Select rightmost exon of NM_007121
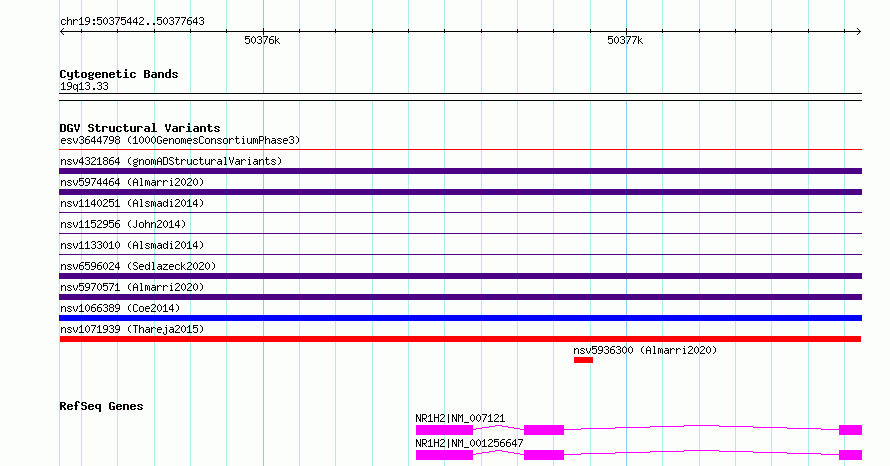Viewport: 890px width, 466px height. click(x=850, y=430)
